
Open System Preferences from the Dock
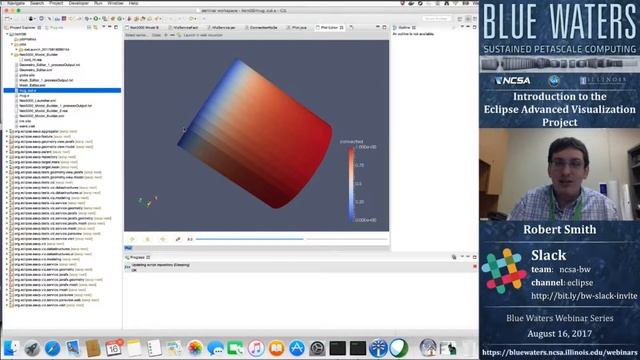click(x=317, y=348)
